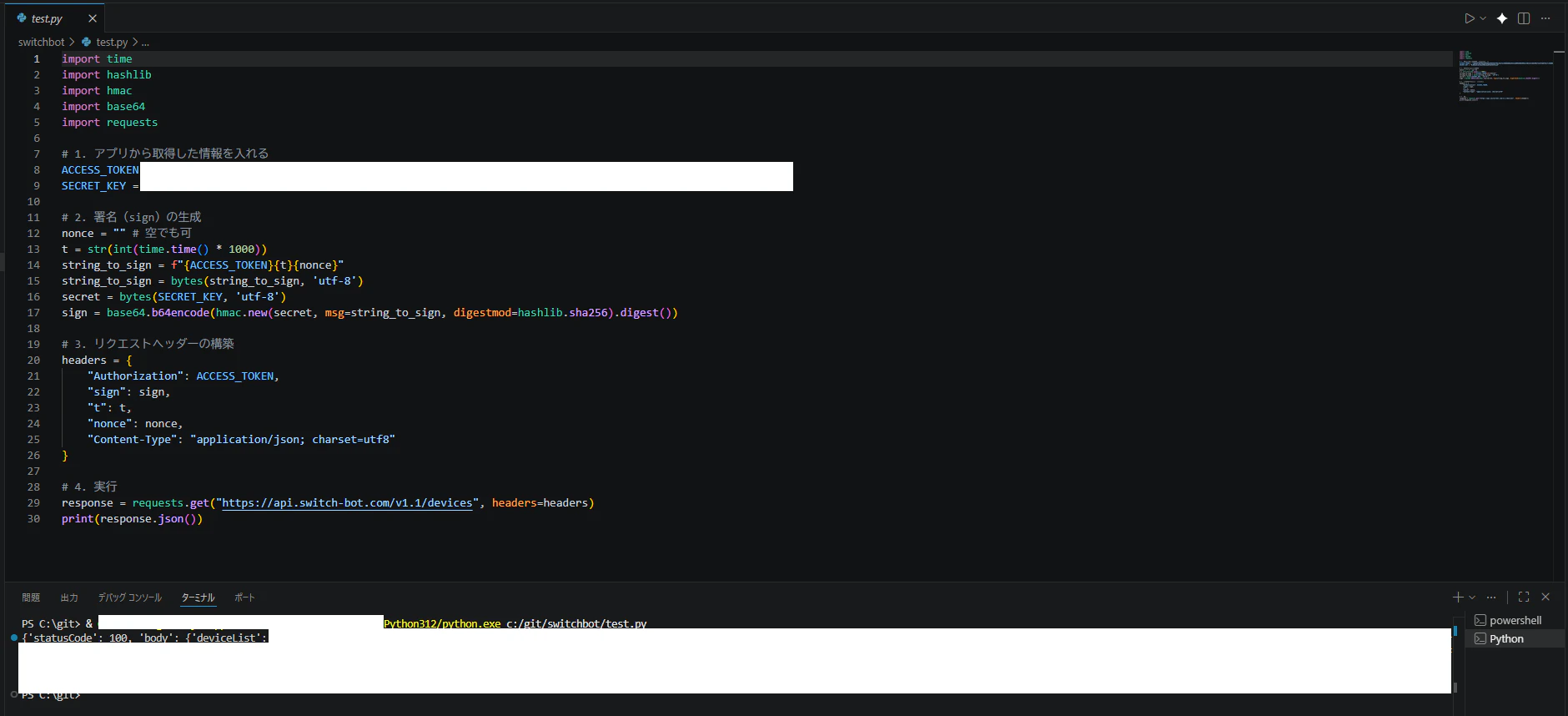Open the terminal launch profile dropdown
1568x716 pixels.
pyautogui.click(x=1472, y=598)
